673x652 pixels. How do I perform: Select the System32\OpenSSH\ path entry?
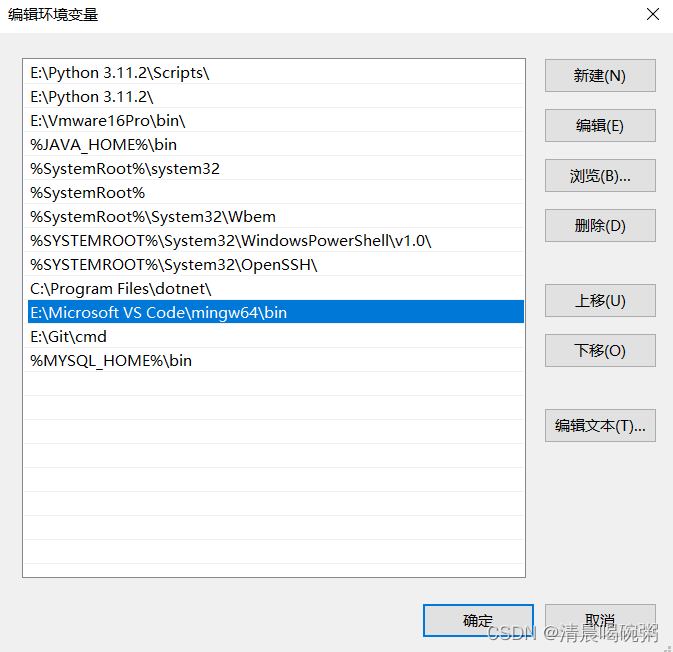(276, 265)
